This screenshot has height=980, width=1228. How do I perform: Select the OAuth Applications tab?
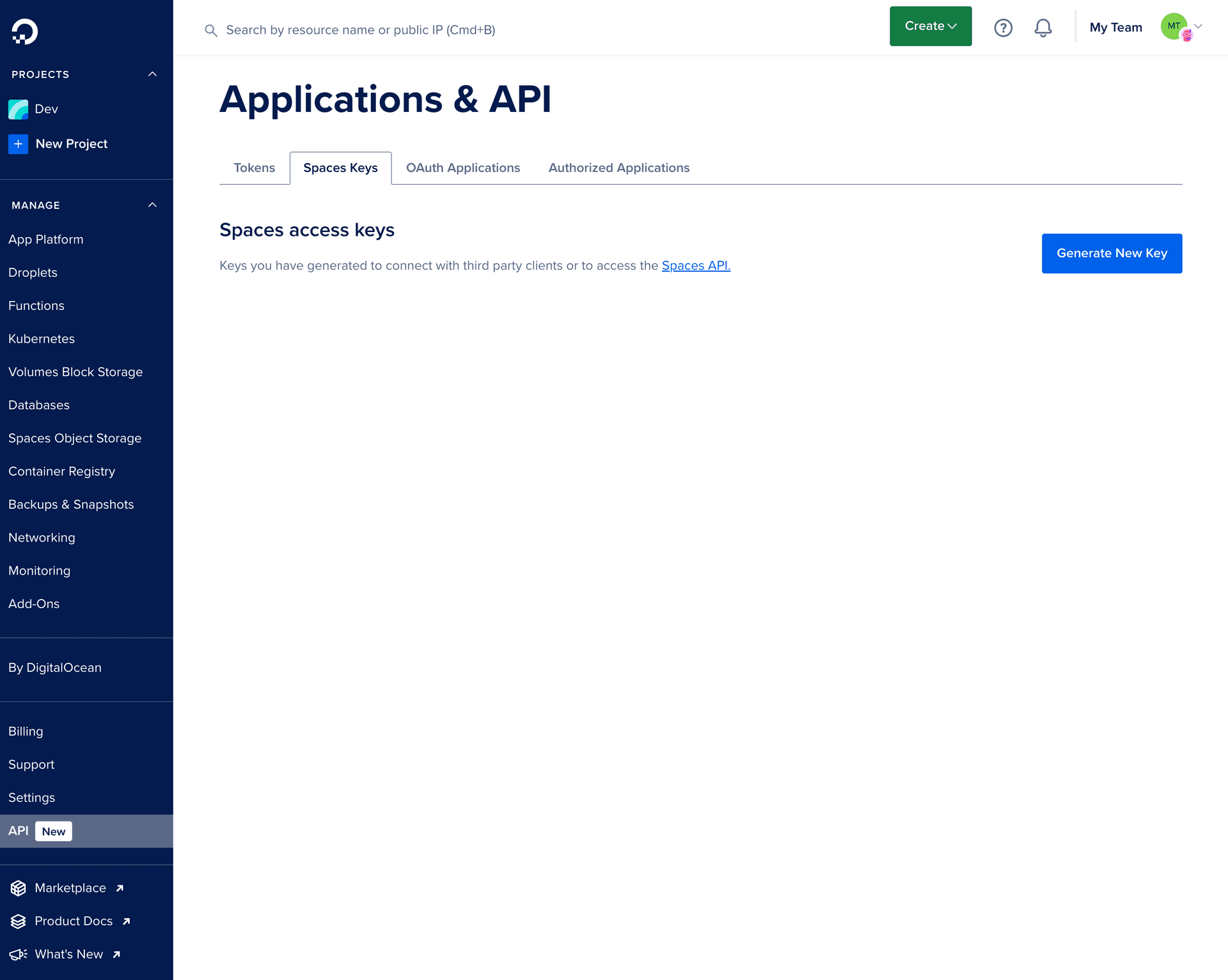pyautogui.click(x=463, y=168)
